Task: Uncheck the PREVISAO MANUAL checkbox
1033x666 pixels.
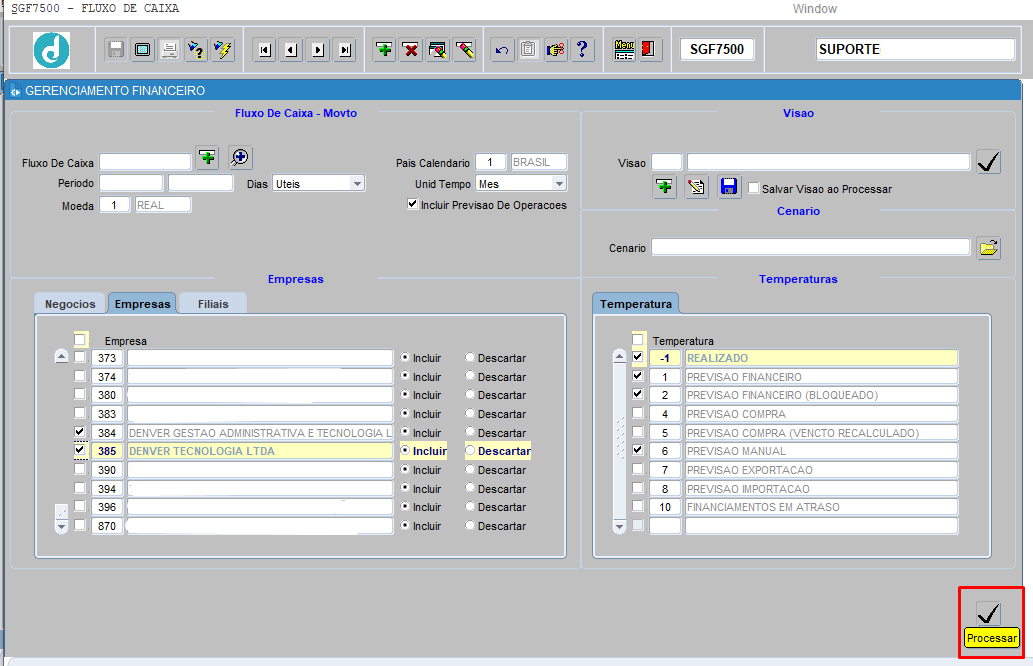Action: (x=638, y=451)
